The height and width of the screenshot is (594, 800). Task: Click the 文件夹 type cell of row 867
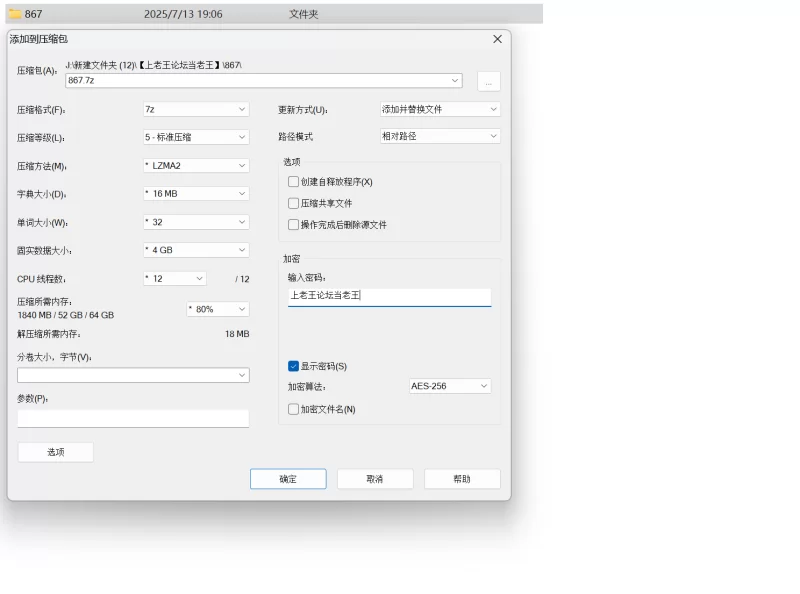point(304,14)
